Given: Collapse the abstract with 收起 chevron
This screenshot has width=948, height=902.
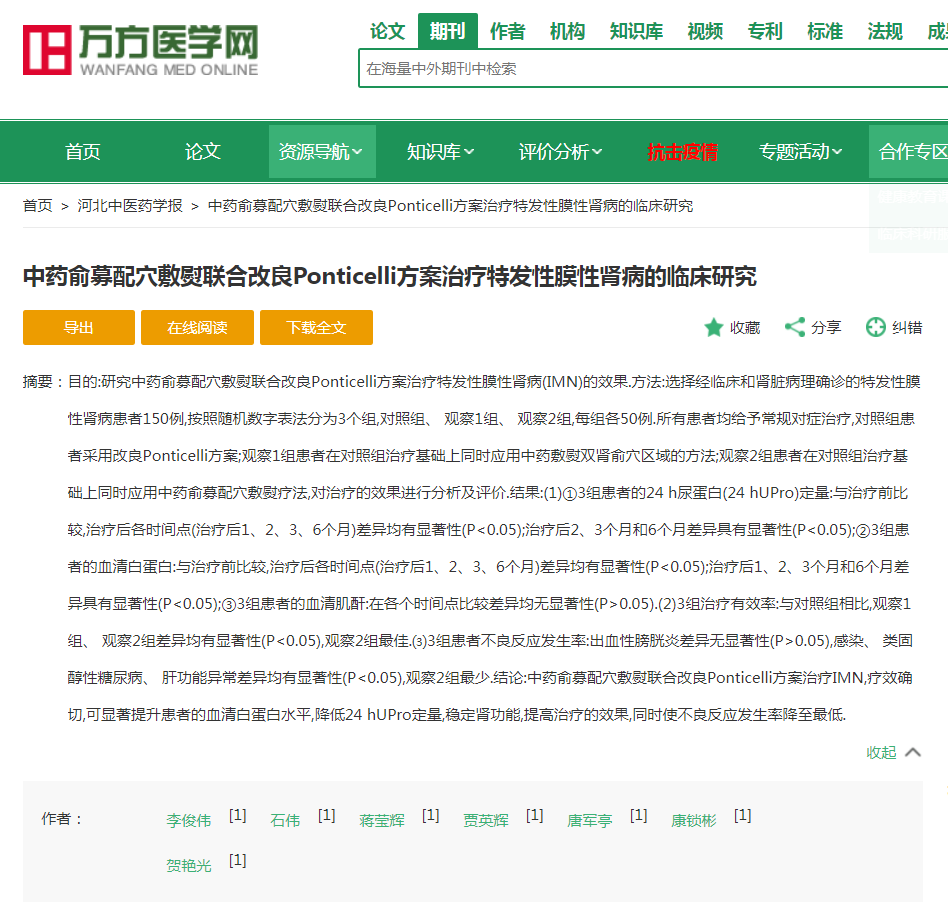Looking at the screenshot, I should [x=894, y=752].
